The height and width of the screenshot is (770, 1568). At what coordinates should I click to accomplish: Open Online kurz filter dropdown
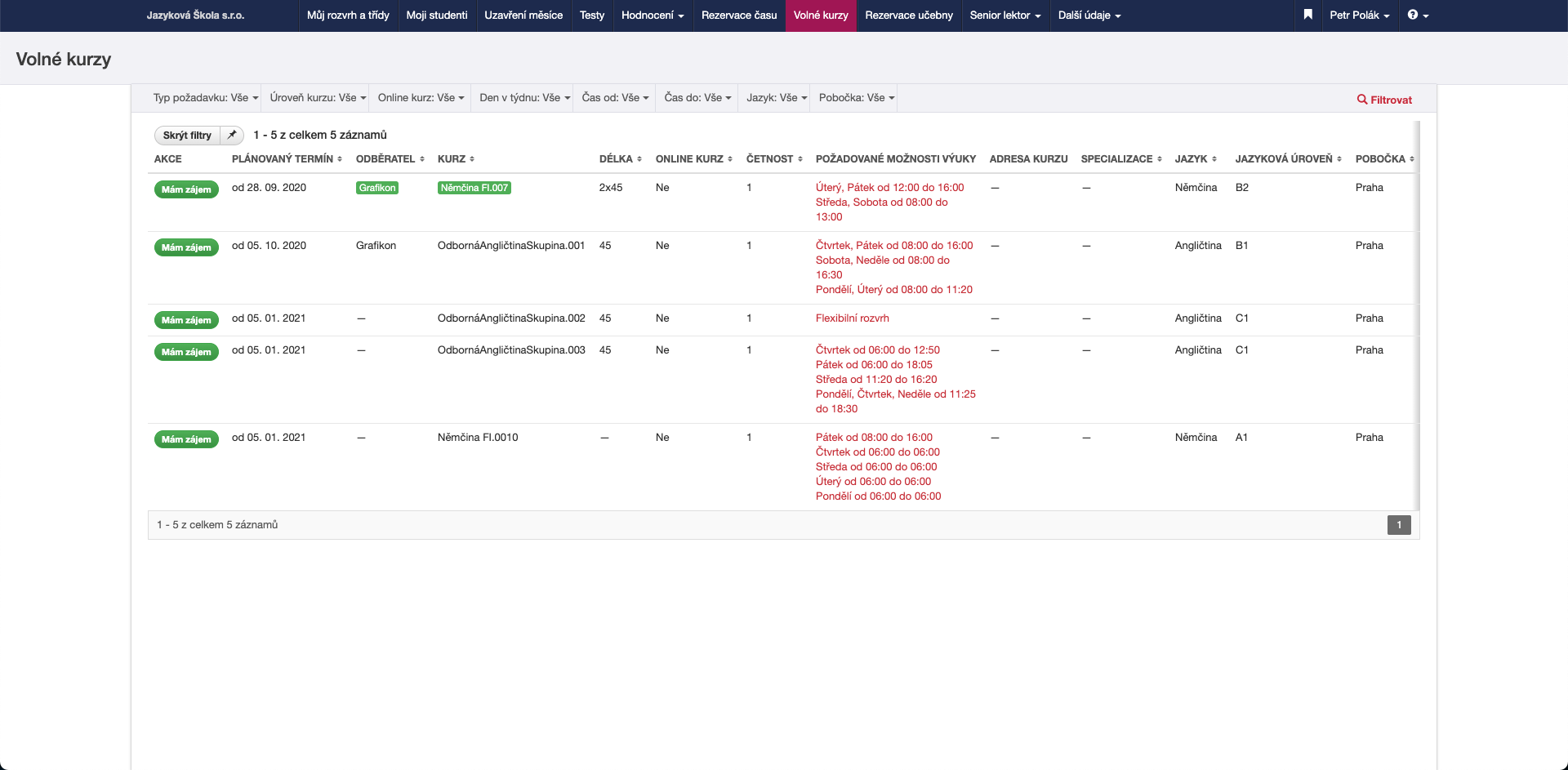421,97
